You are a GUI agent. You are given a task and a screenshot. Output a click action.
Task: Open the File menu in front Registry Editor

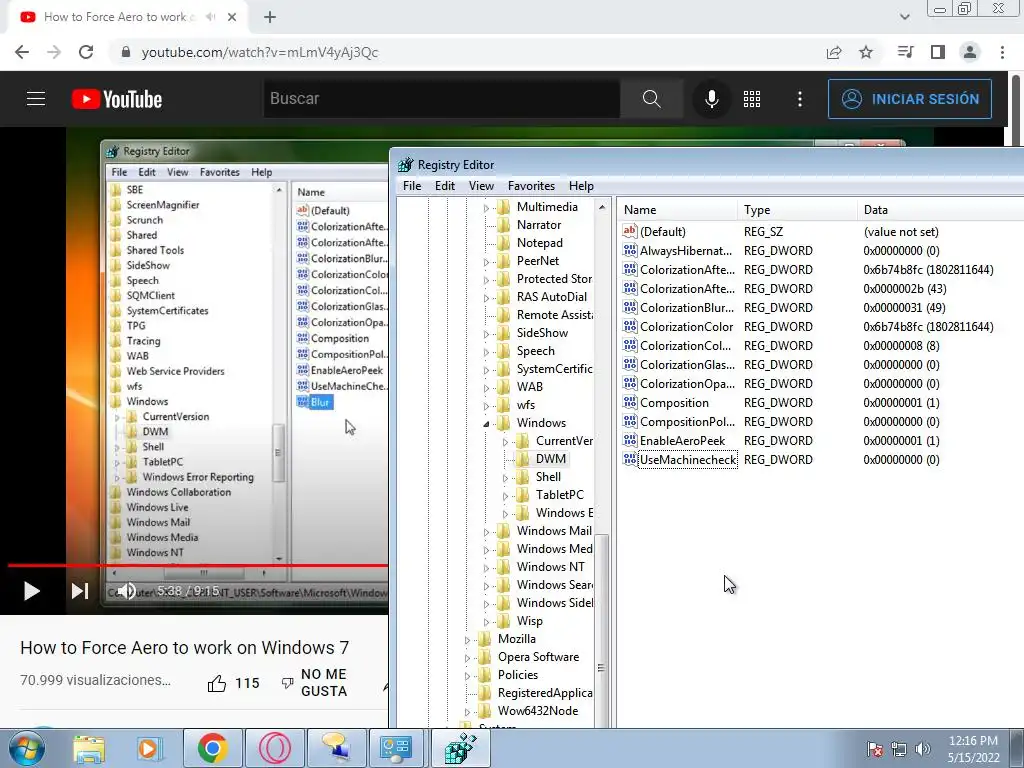pos(412,186)
